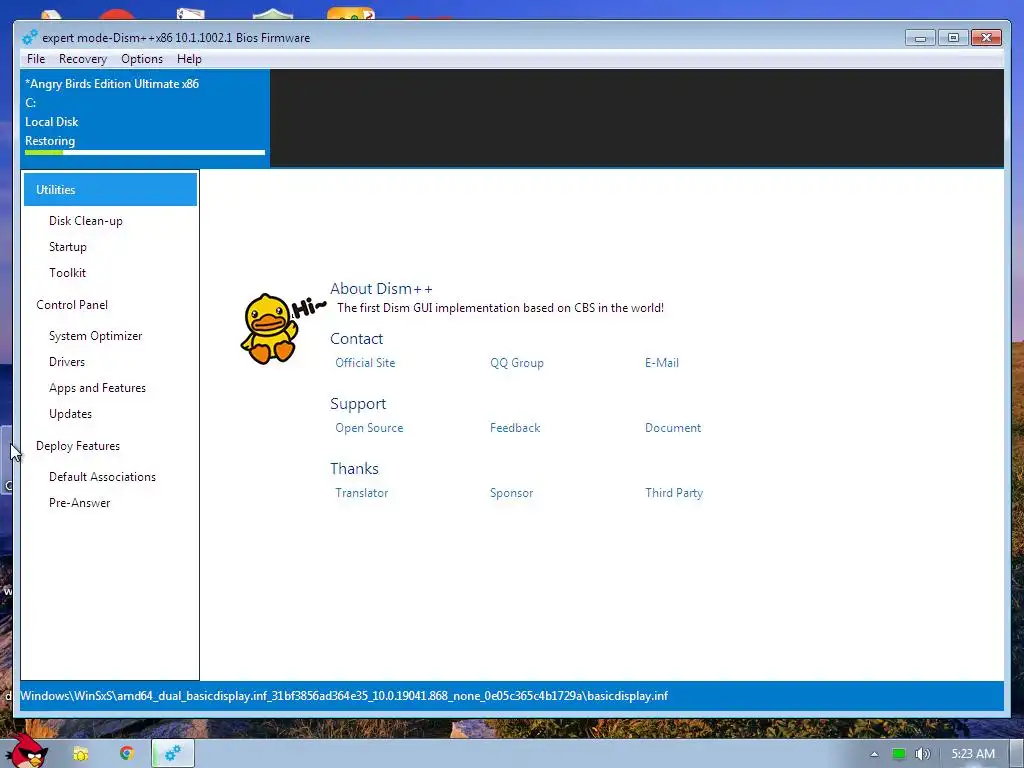Click the Angry Birds Start button
Screen dimensions: 1024x768
pyautogui.click(x=27, y=753)
